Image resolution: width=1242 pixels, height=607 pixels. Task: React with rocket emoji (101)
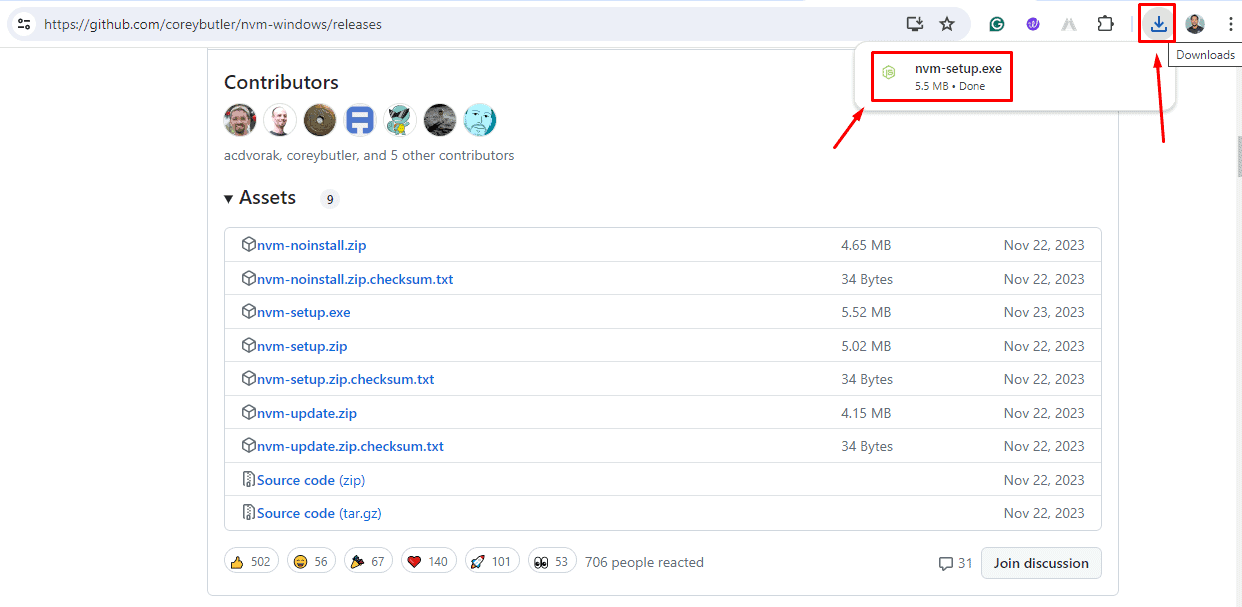(x=492, y=562)
